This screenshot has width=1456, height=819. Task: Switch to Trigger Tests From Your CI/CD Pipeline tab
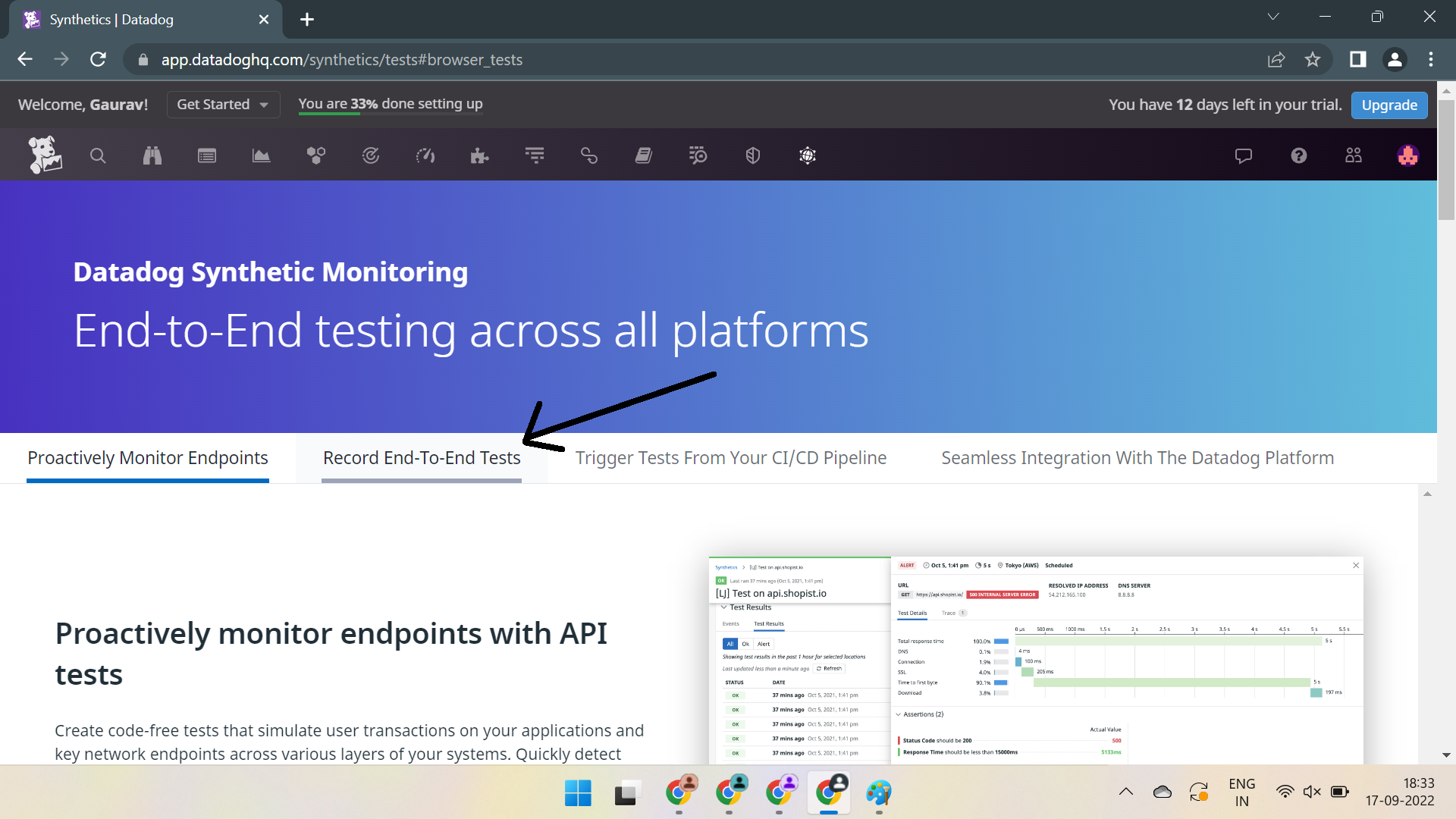pyautogui.click(x=730, y=457)
